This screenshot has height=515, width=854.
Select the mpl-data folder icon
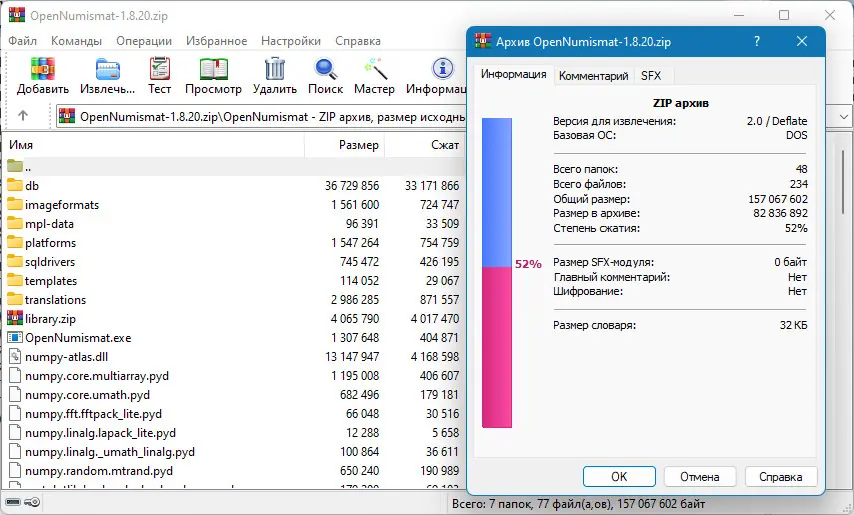[15, 224]
